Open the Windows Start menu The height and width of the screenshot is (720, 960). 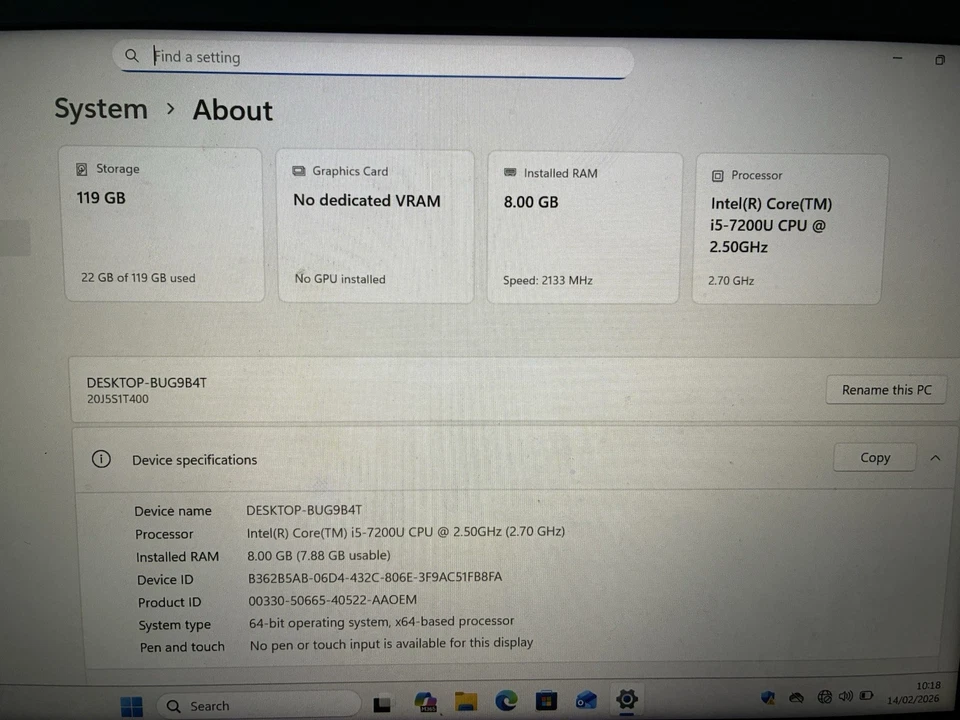pyautogui.click(x=132, y=706)
